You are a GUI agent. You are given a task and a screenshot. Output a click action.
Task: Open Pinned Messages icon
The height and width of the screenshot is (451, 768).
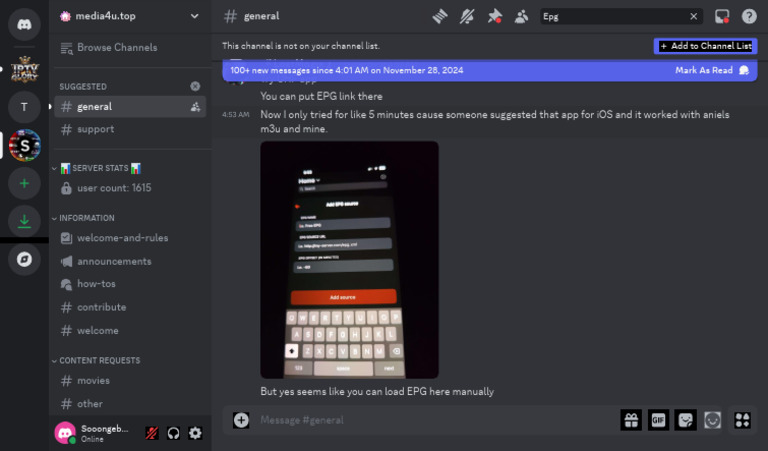point(494,16)
